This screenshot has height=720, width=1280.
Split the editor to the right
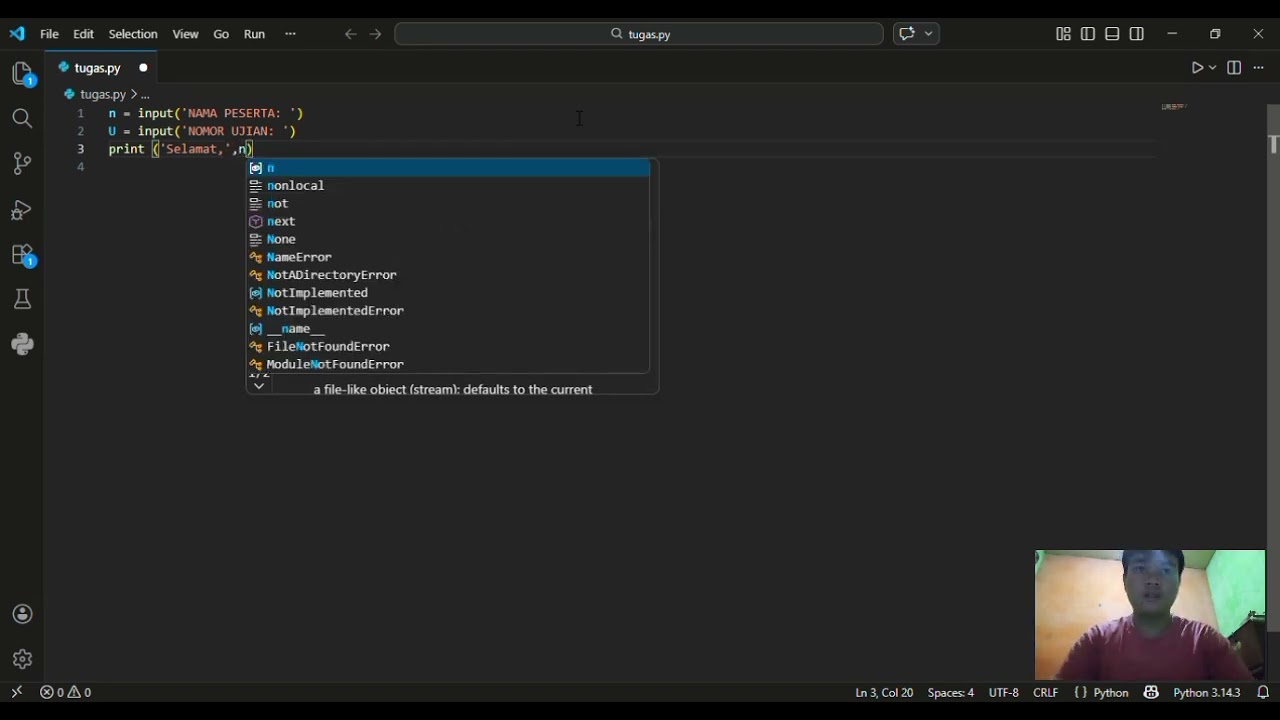pos(1234,68)
